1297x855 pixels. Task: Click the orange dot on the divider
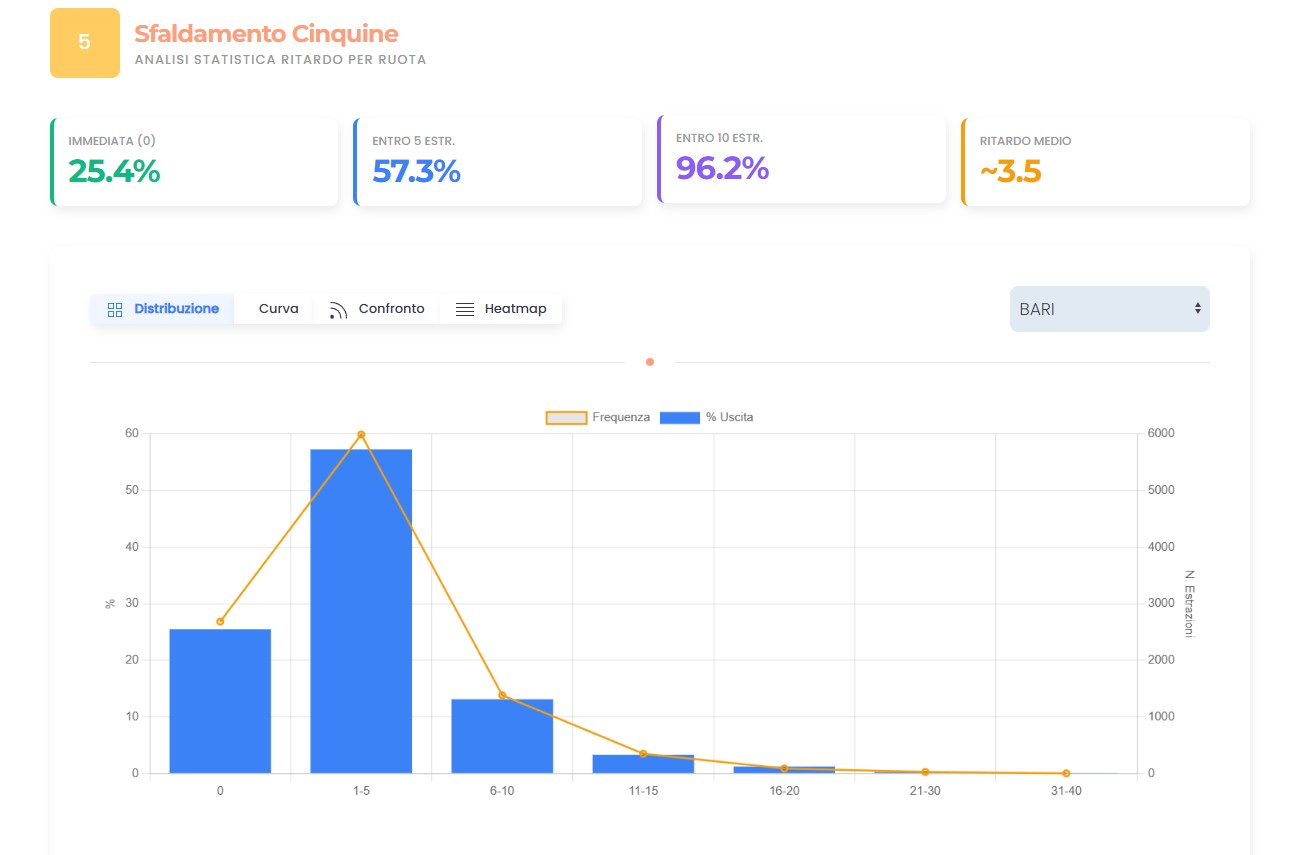point(650,362)
